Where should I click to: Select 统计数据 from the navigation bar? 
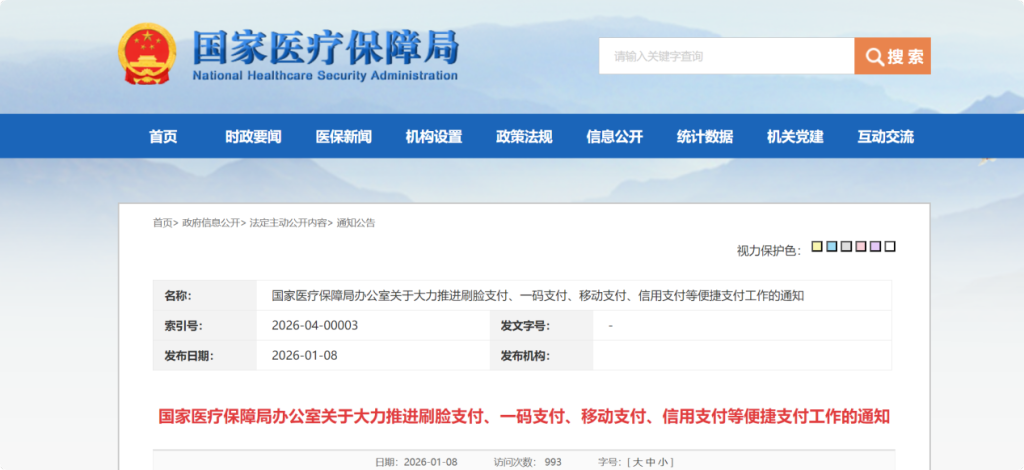pos(704,137)
